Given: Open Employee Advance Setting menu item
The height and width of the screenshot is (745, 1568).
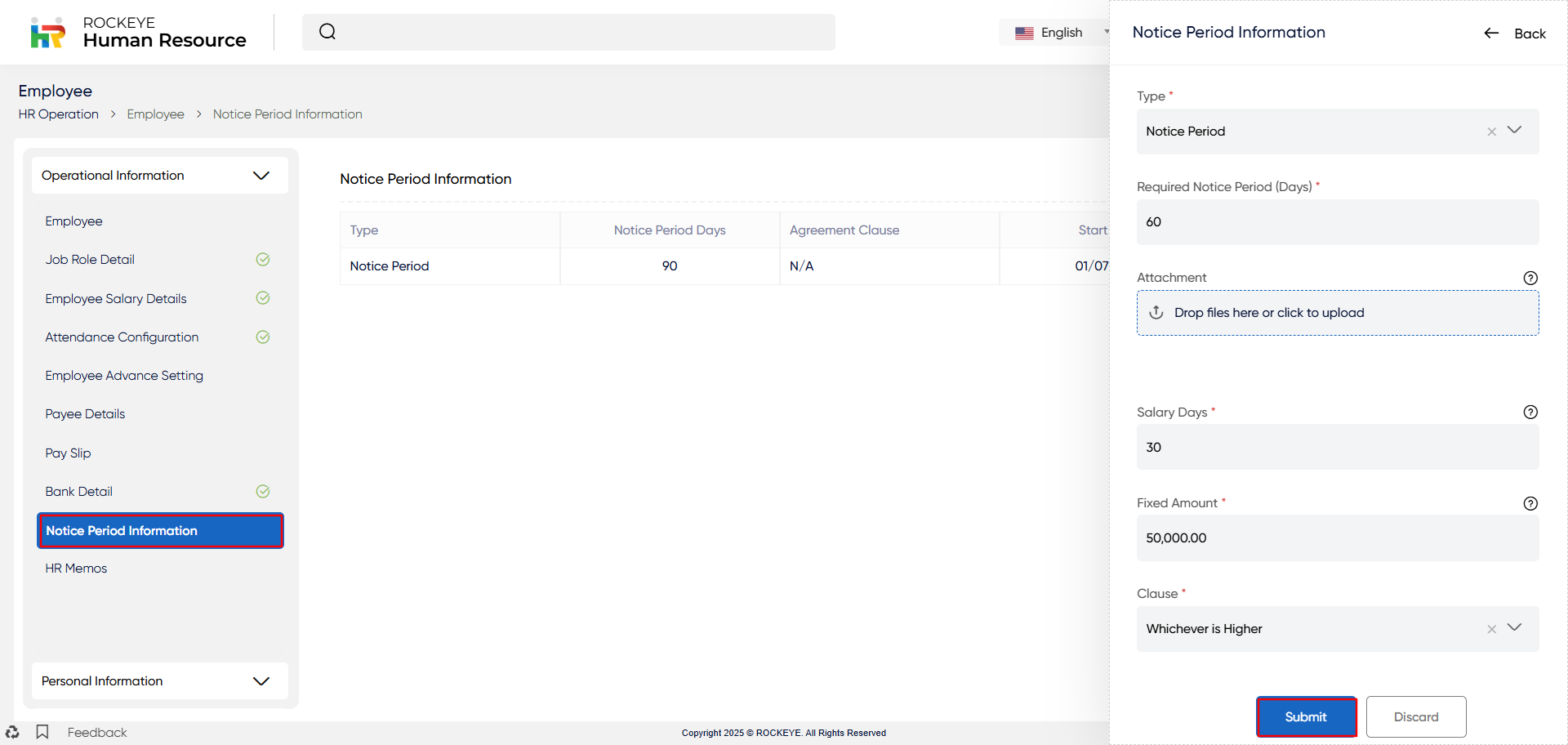Looking at the screenshot, I should (x=124, y=376).
